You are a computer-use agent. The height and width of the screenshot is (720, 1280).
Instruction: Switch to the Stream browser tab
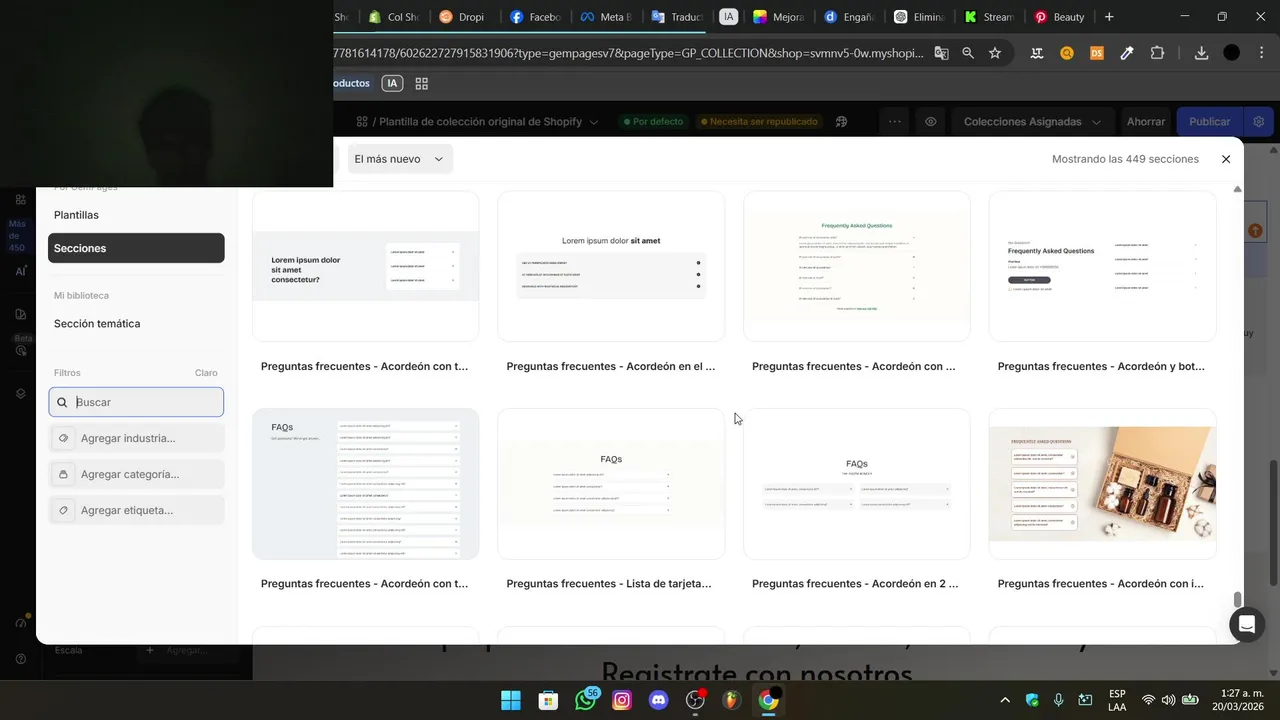point(989,17)
